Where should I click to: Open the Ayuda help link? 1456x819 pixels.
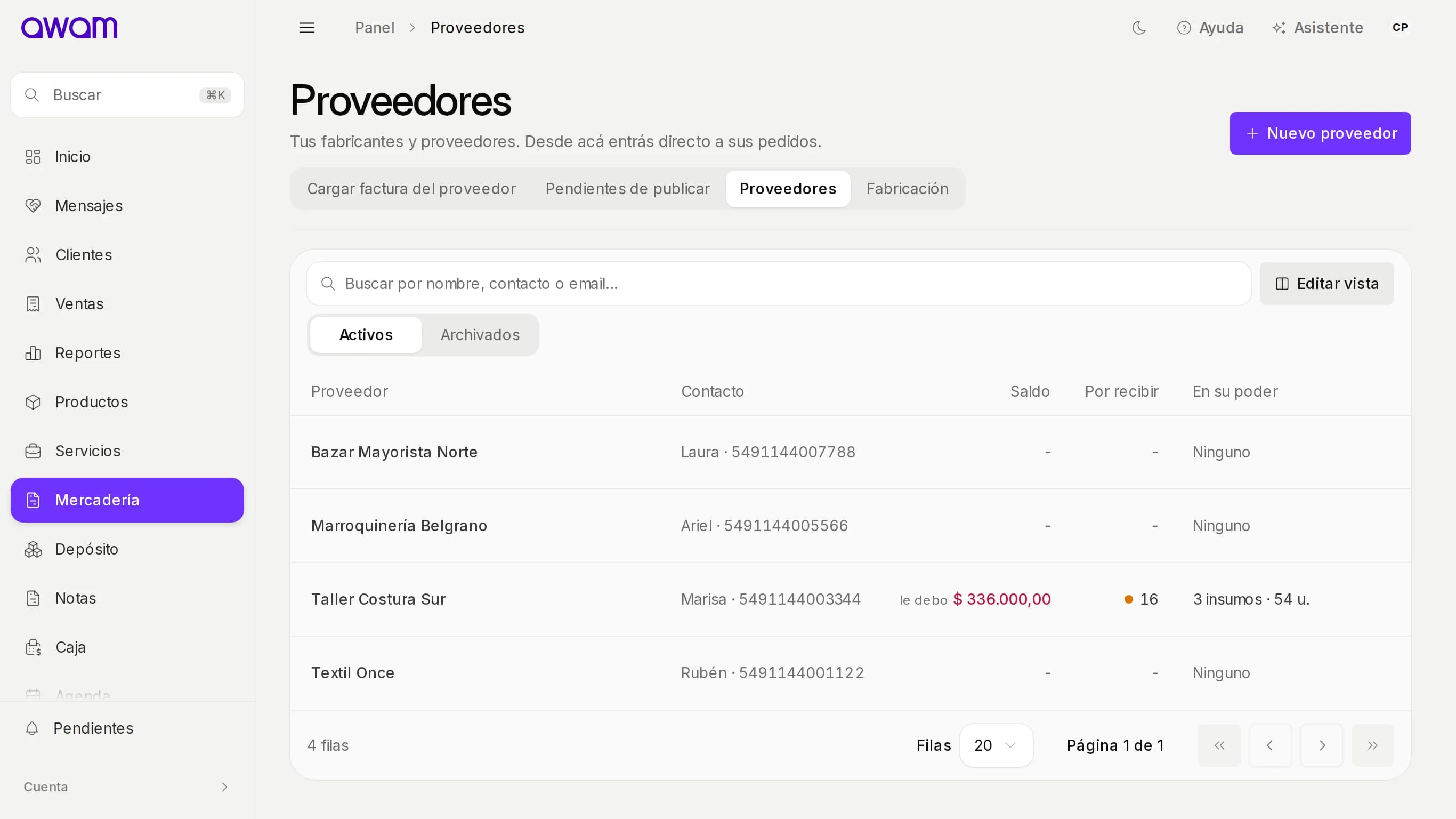(x=1210, y=28)
